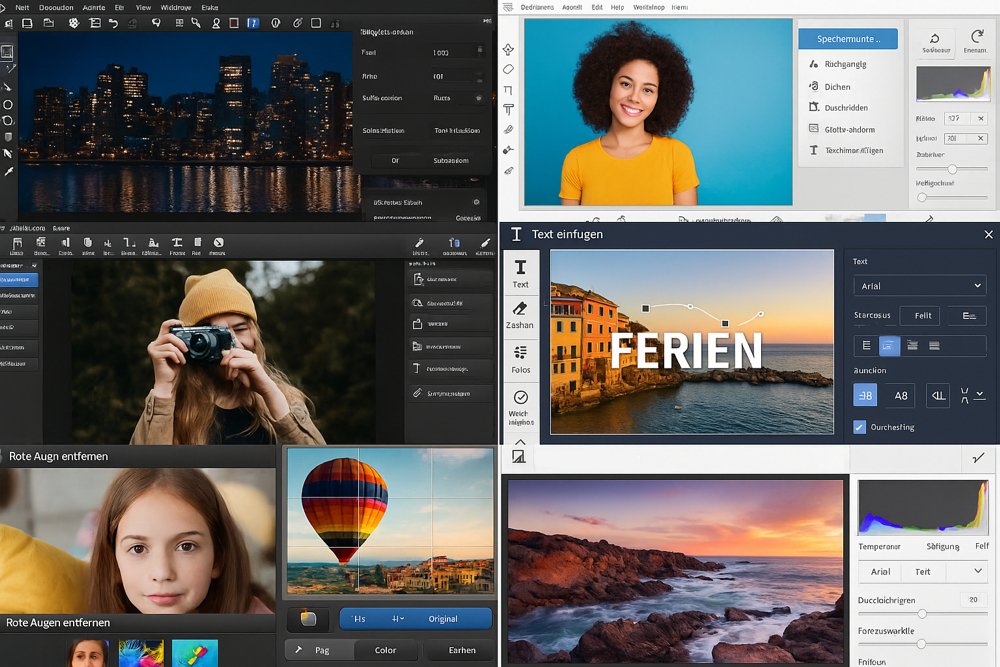Click the blue Spechemunte button

[x=848, y=39]
